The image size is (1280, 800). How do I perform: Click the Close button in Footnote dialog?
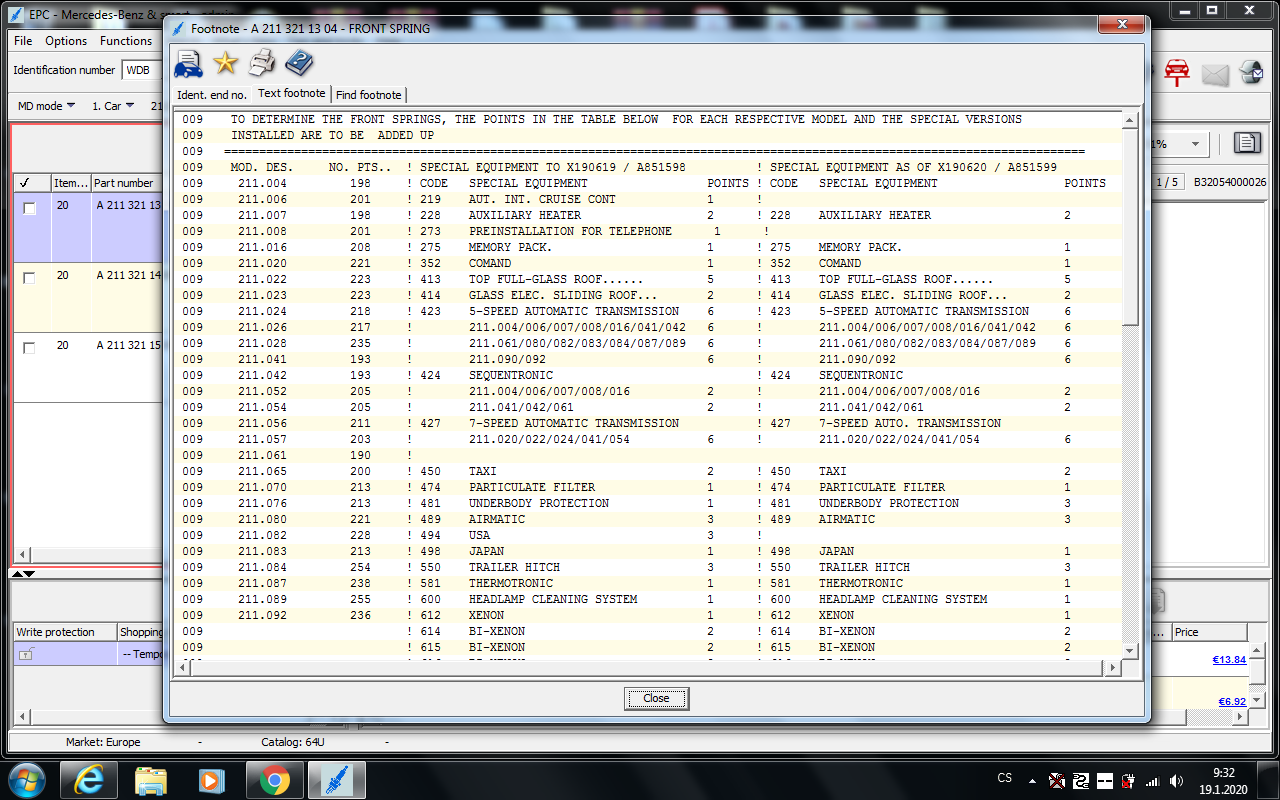[x=656, y=698]
